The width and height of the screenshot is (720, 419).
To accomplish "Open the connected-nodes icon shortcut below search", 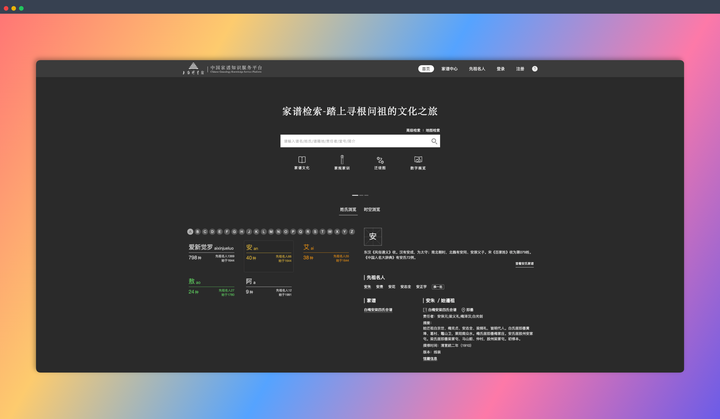I will (380, 160).
